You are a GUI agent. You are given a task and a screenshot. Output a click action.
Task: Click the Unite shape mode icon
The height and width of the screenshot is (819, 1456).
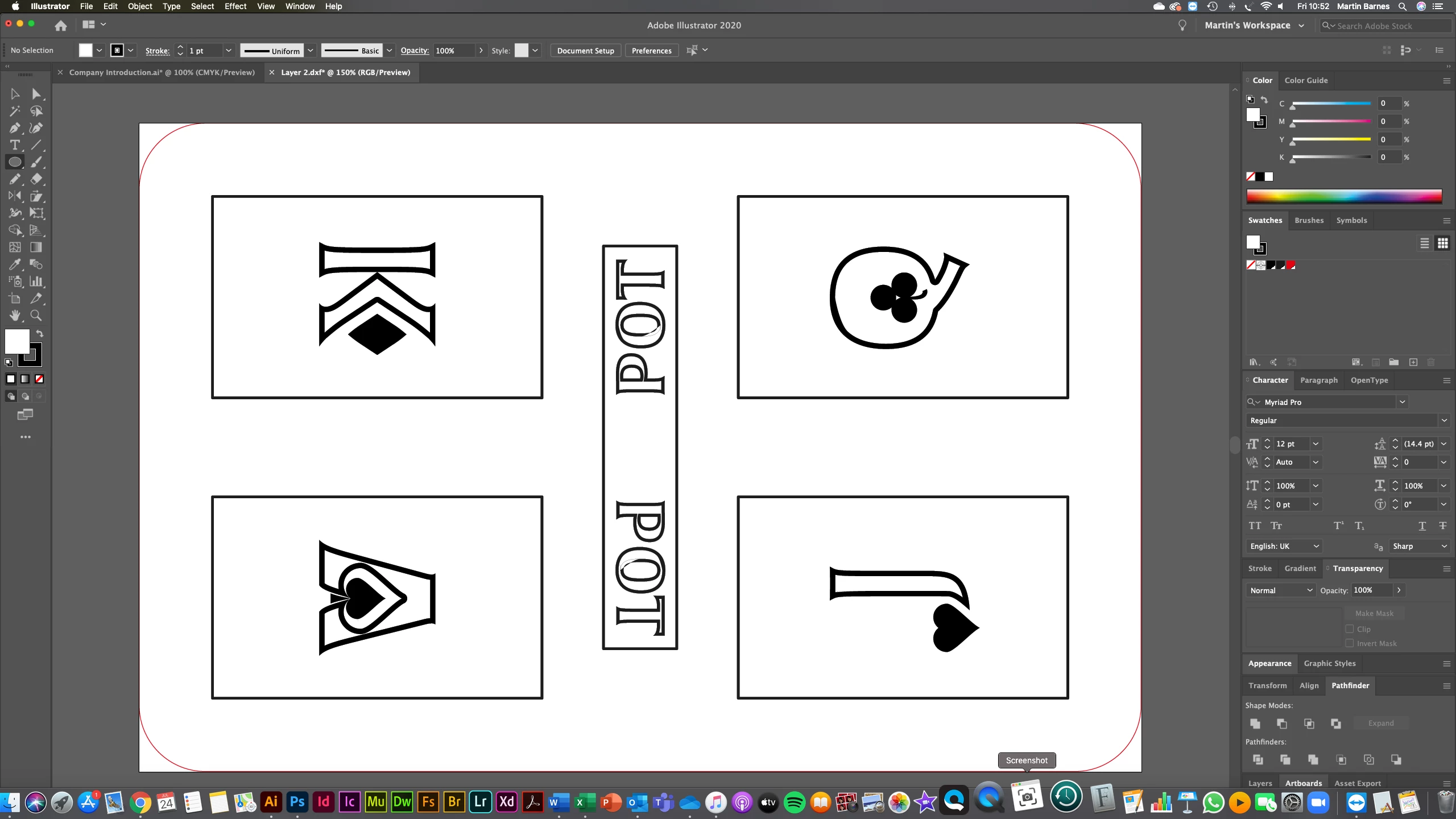(1255, 723)
